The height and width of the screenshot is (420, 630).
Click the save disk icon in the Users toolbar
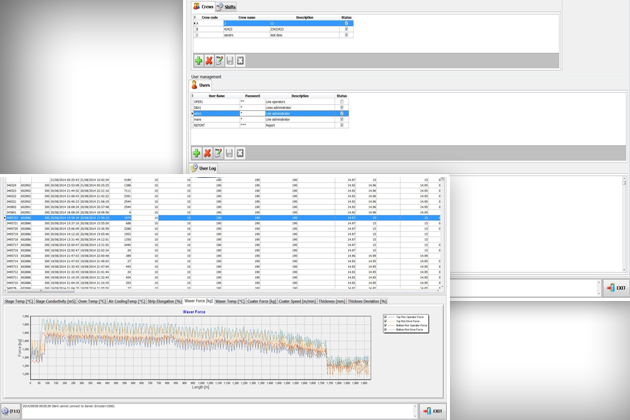[x=229, y=153]
